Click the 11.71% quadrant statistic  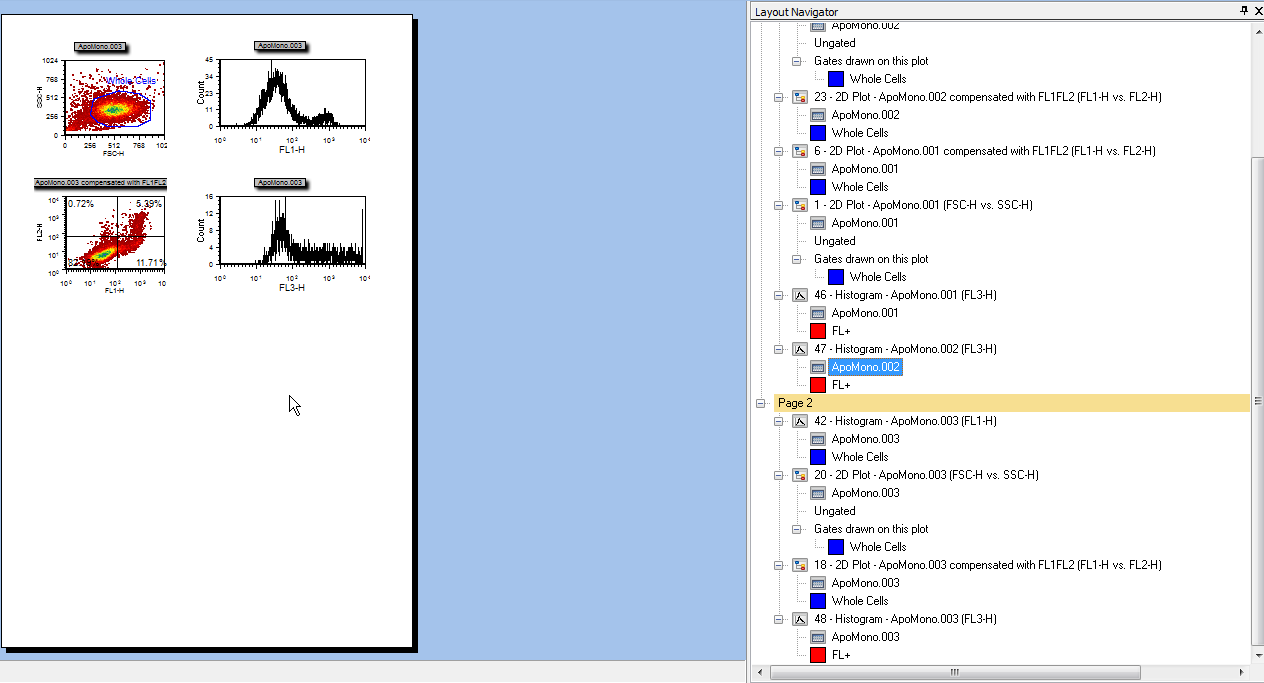coord(151,263)
